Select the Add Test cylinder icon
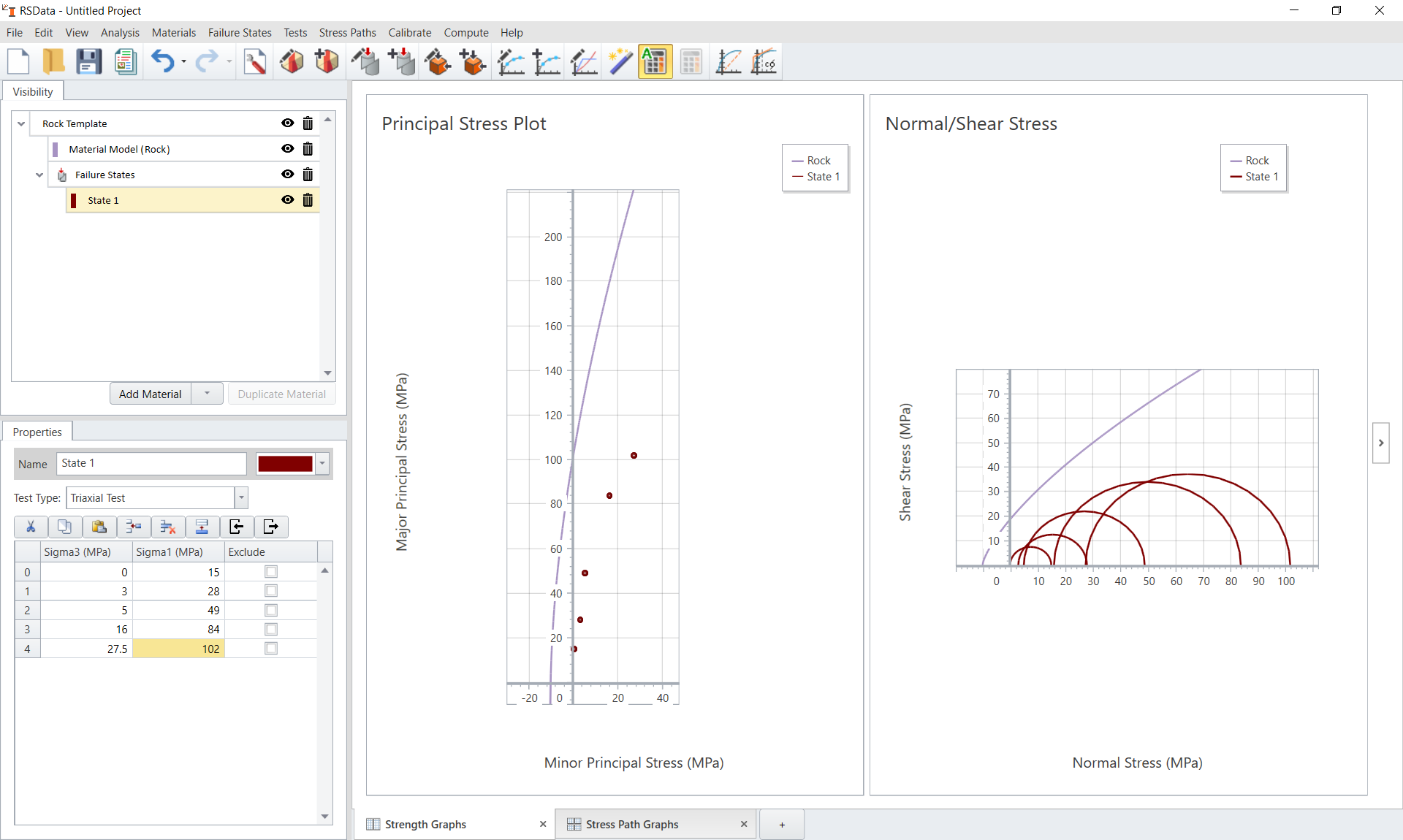Screen dimensions: 1403x840 401,61
